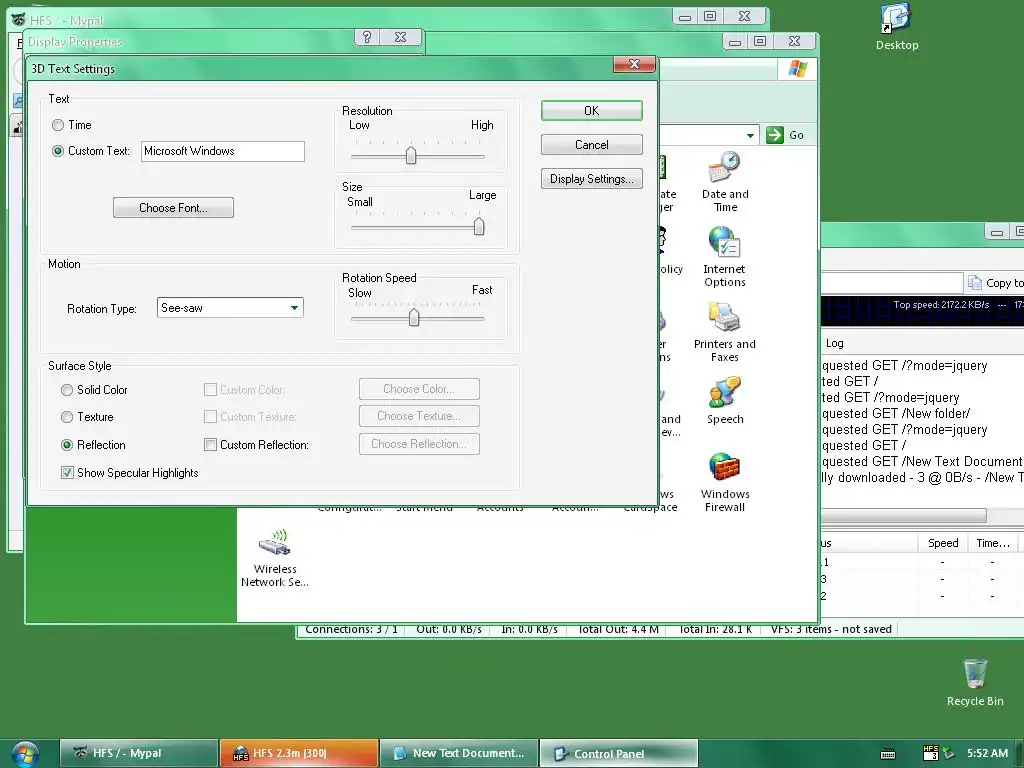The image size is (1024, 768).
Task: Select the Time radio button
Action: [58, 125]
